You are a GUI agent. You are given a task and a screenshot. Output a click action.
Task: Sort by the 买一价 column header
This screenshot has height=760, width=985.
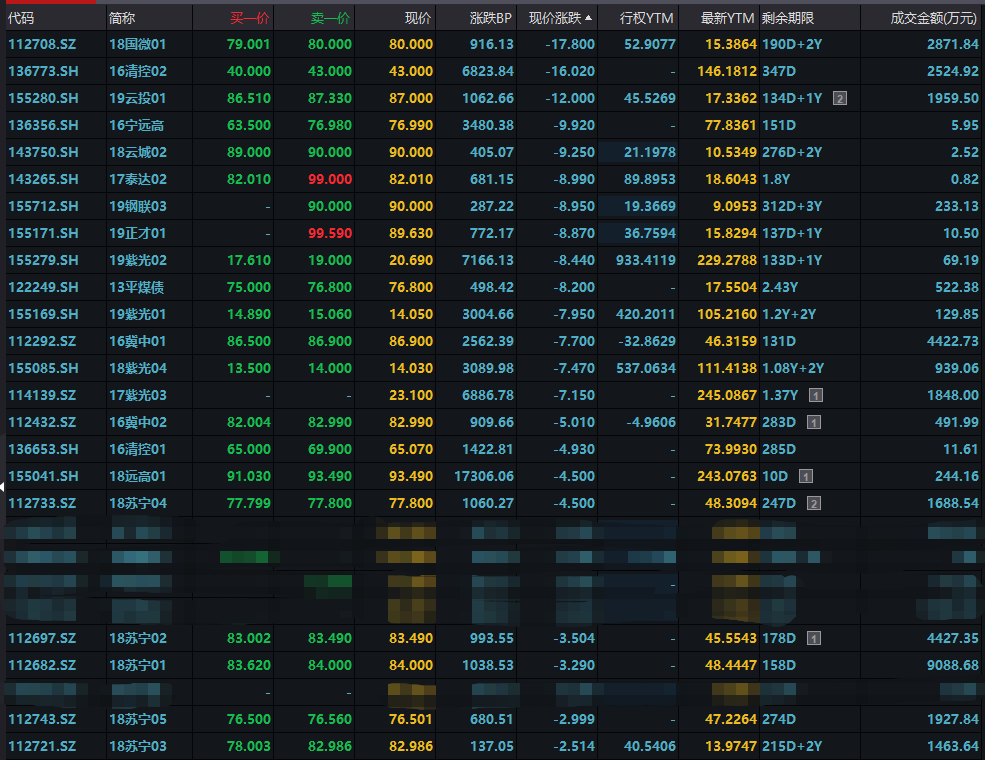pos(249,18)
